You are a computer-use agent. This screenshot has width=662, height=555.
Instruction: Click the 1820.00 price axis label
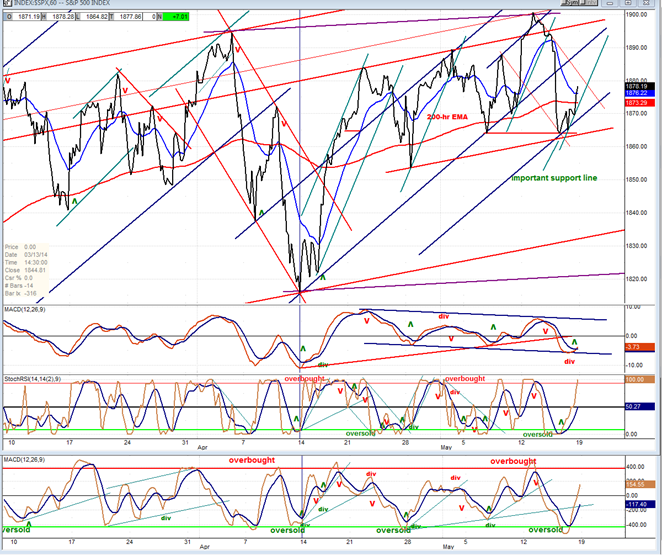click(x=637, y=279)
